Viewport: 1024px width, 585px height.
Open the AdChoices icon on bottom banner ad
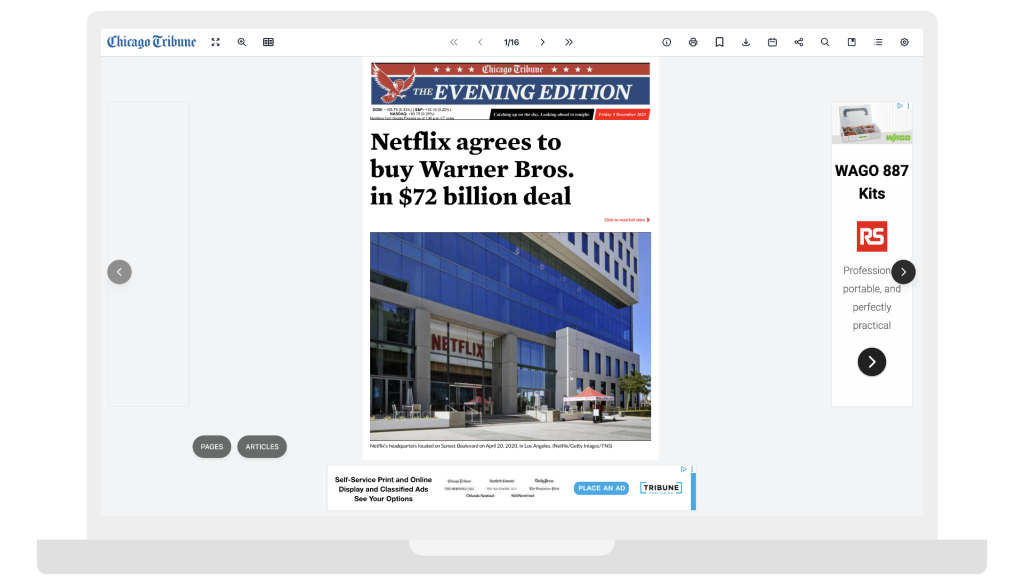[684, 469]
